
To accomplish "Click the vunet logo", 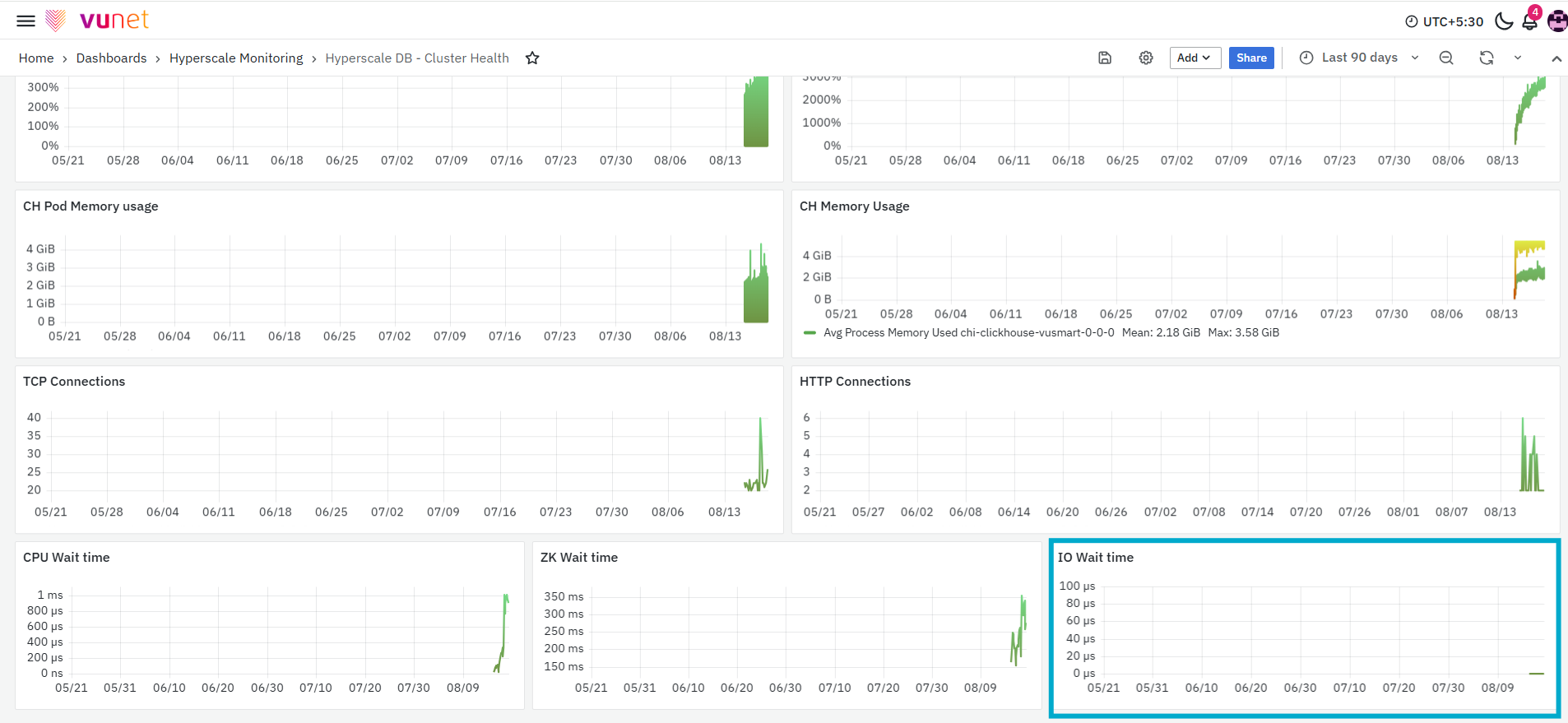I will 98,20.
